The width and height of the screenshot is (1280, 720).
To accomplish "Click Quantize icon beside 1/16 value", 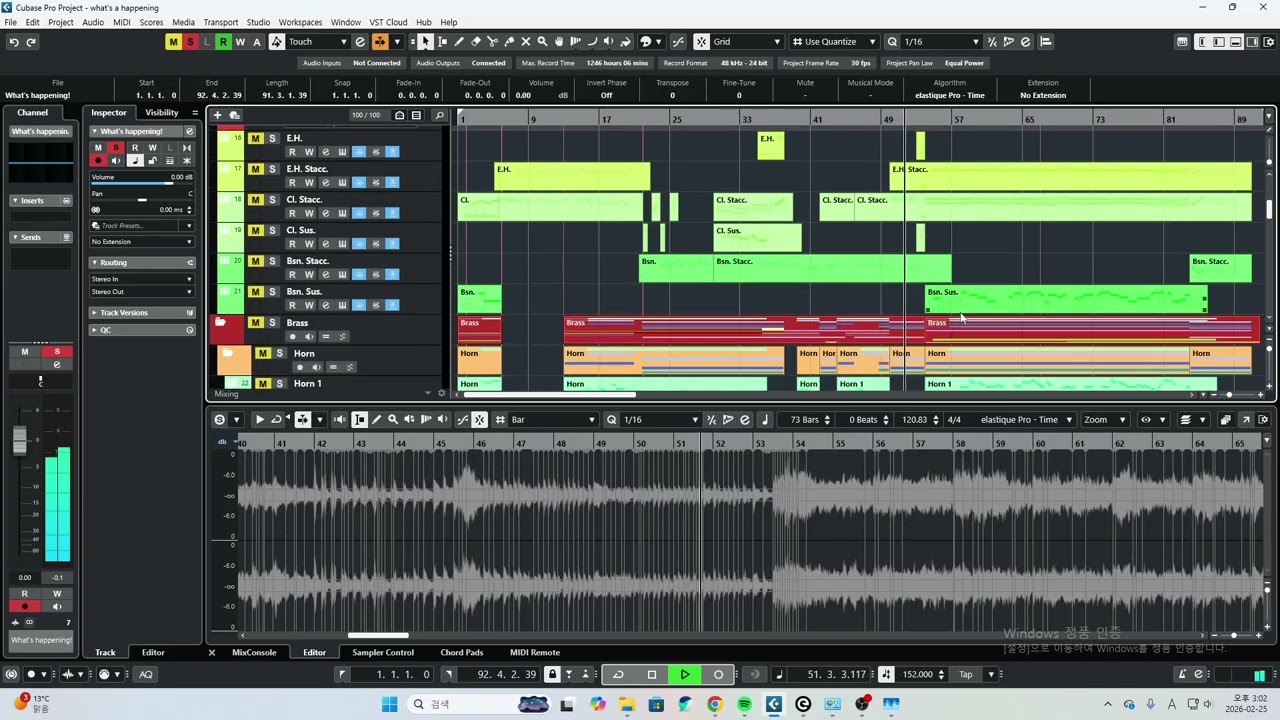I will [892, 42].
